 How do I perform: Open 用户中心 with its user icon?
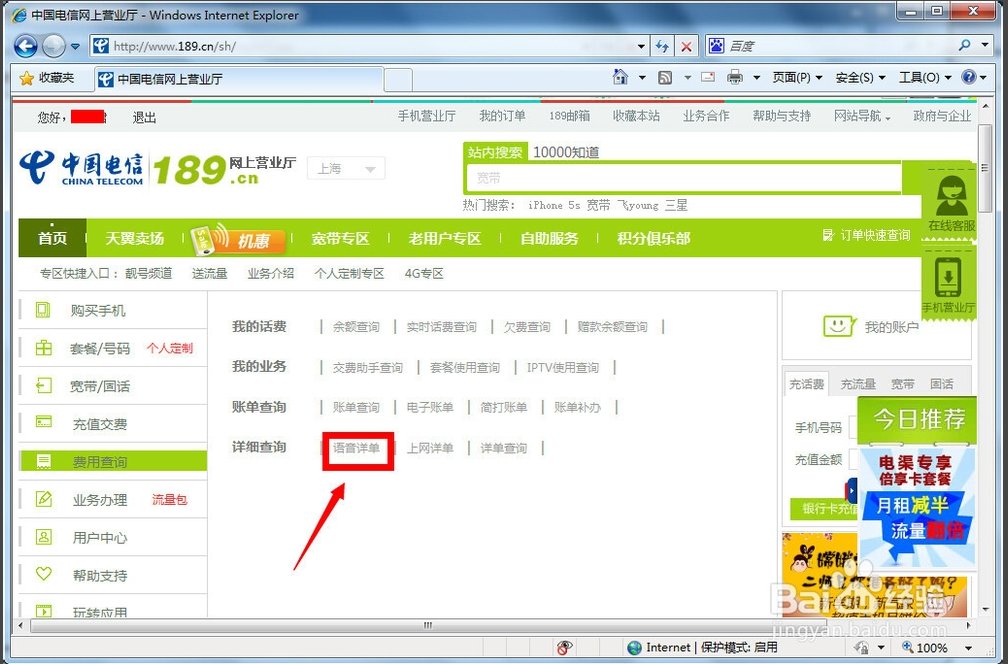(43, 536)
